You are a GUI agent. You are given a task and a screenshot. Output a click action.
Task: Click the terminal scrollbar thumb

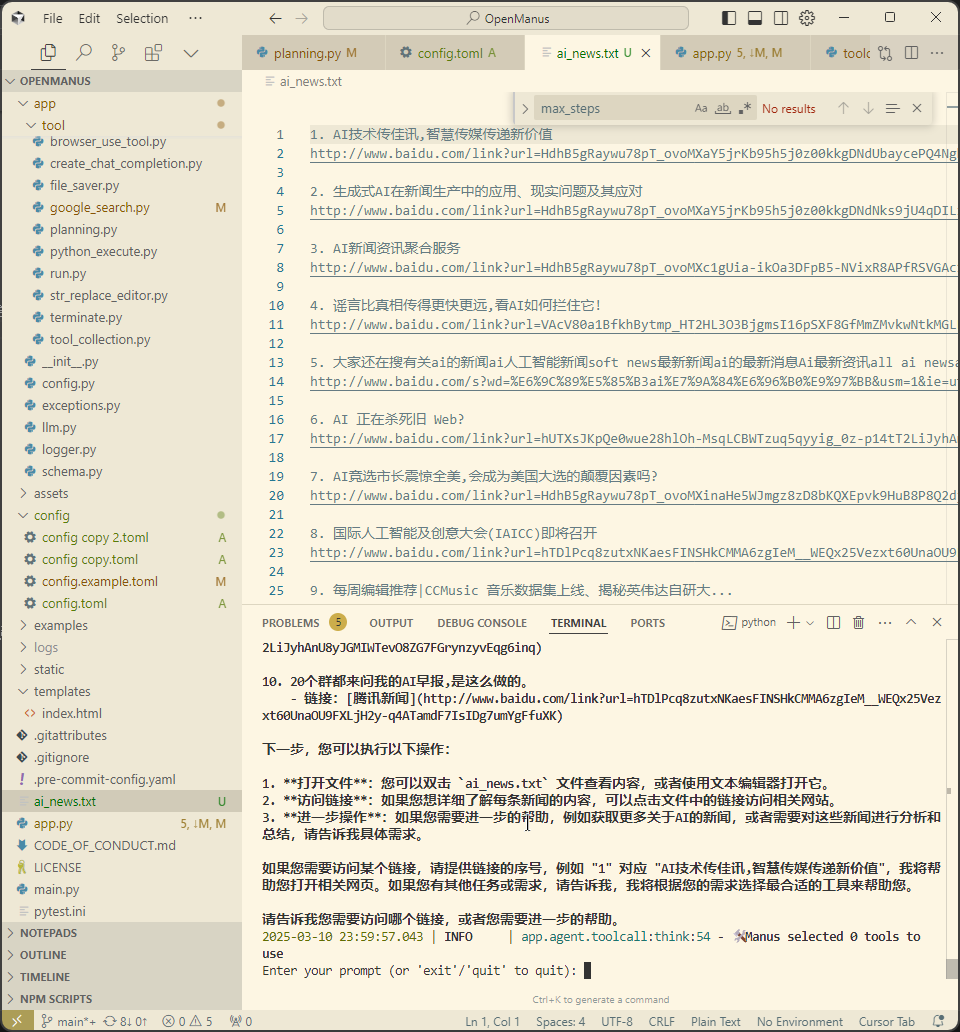click(x=950, y=968)
